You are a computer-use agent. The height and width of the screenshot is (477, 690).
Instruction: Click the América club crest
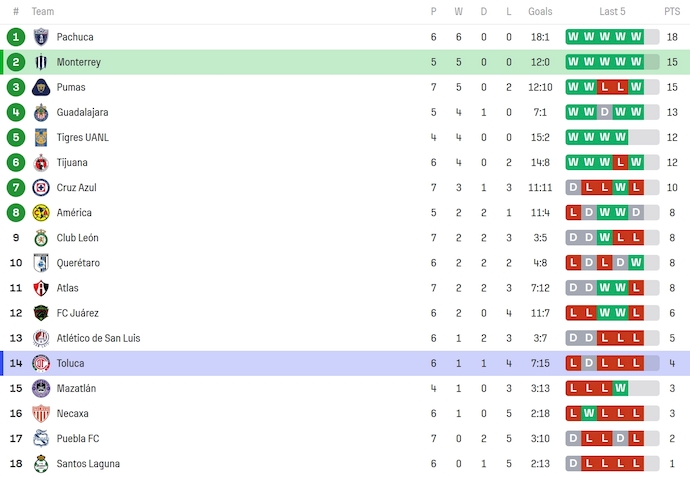(41, 212)
